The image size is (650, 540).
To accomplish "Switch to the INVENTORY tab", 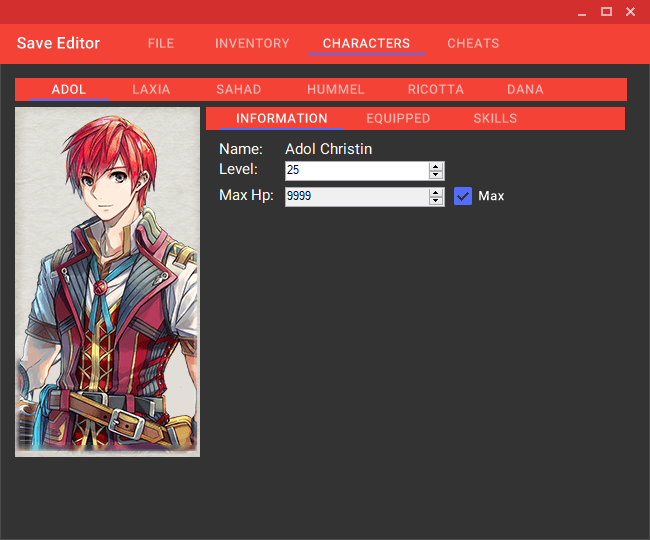I will [x=252, y=44].
